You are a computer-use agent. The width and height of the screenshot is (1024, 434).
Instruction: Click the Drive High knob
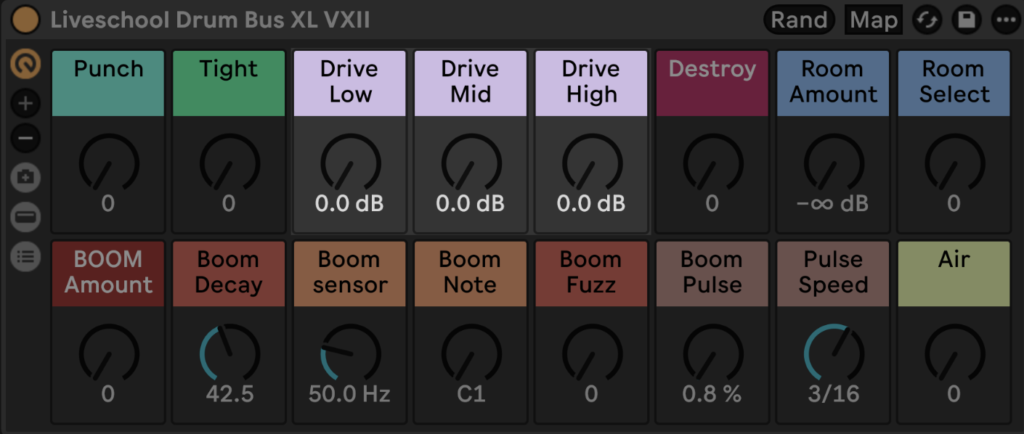[x=592, y=163]
